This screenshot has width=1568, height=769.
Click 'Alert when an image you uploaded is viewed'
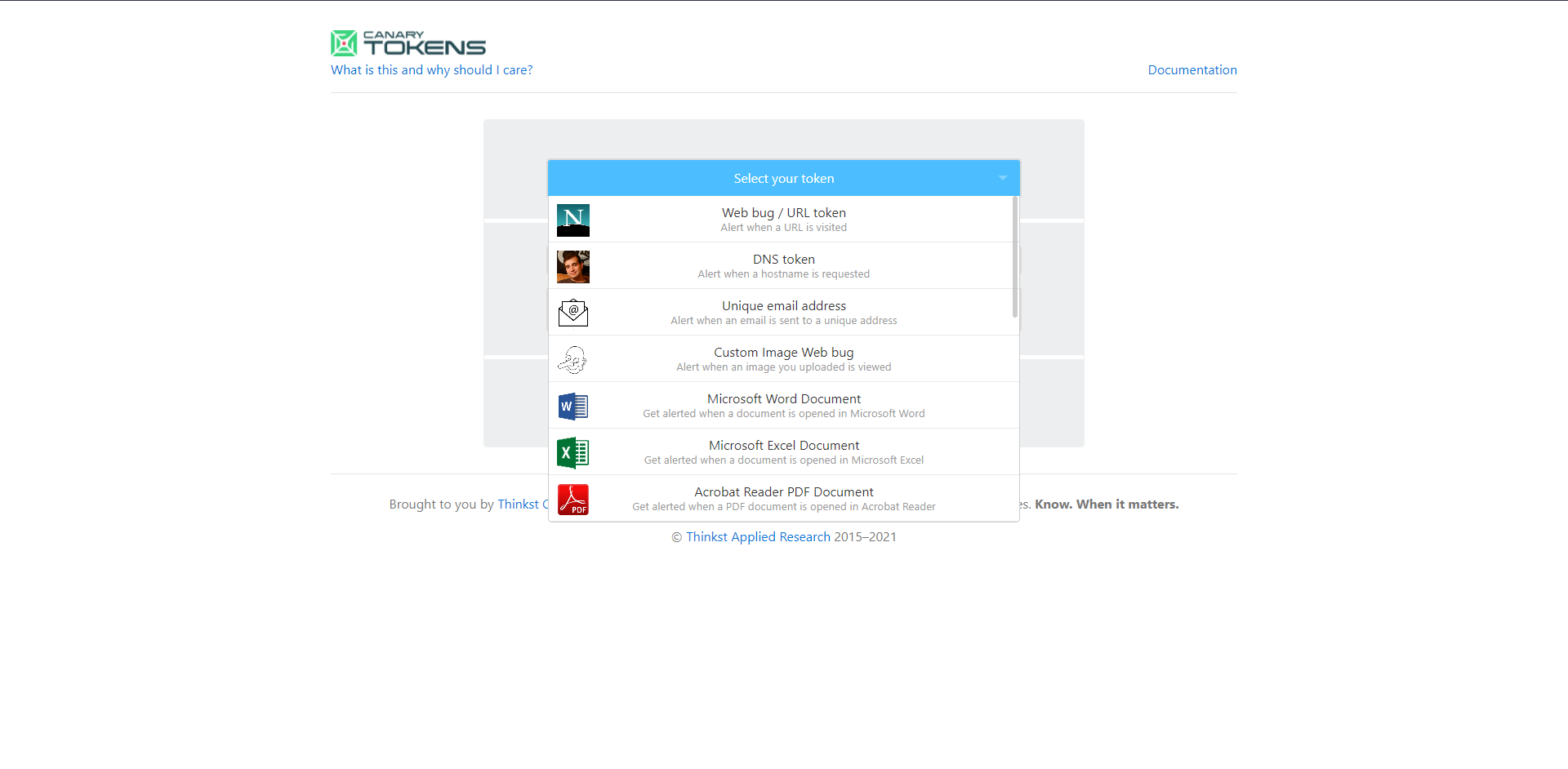784,367
